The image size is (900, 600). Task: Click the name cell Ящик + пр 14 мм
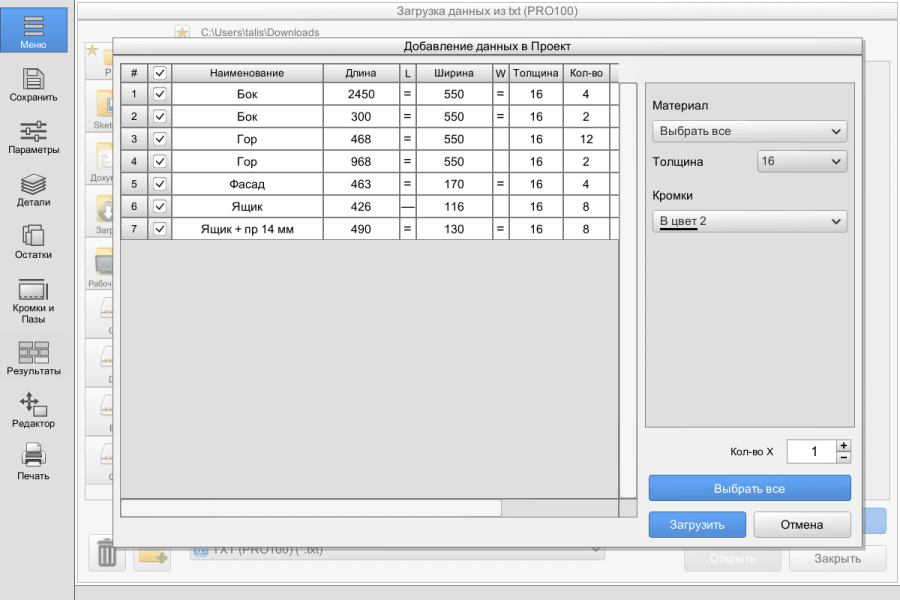247,229
